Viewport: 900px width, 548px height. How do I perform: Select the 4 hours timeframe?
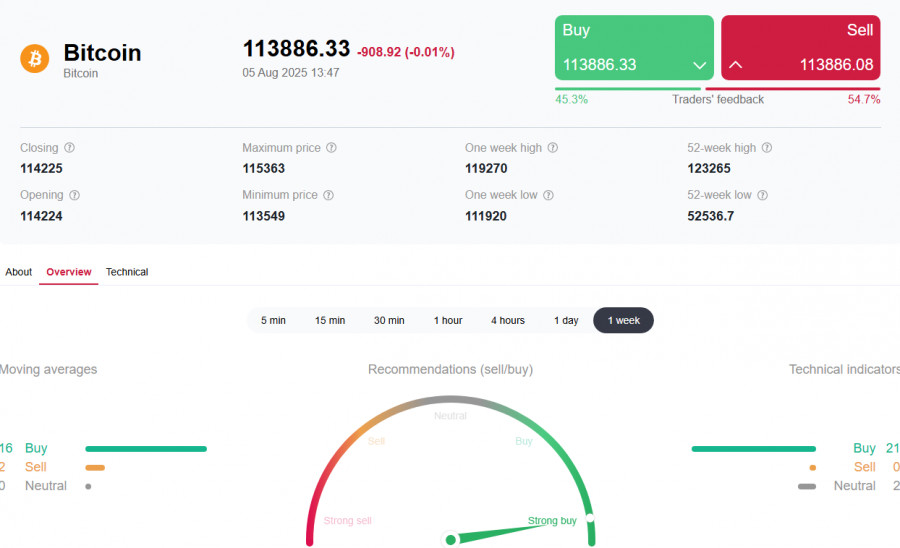pos(508,320)
